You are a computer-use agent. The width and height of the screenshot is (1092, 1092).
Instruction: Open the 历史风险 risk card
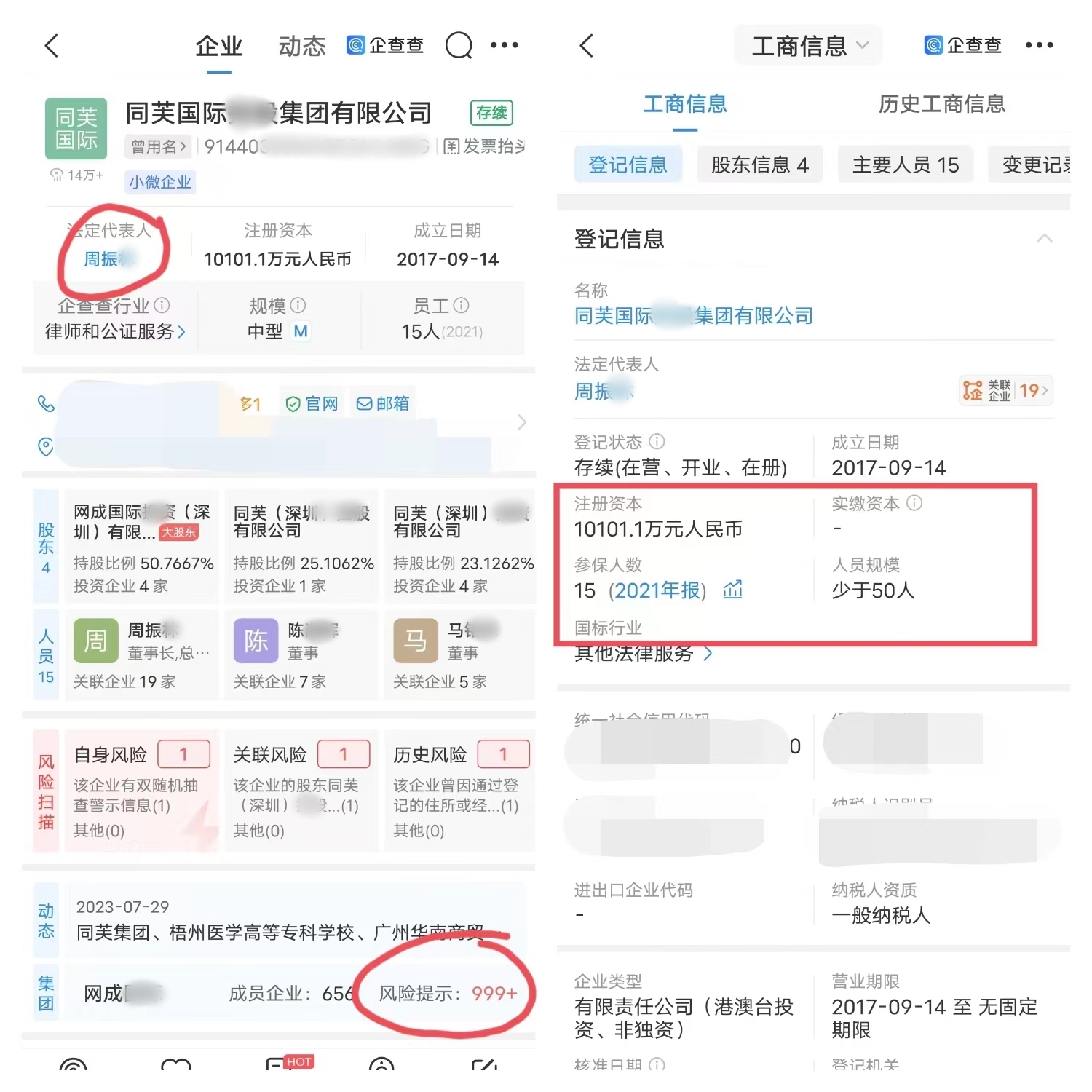460,791
